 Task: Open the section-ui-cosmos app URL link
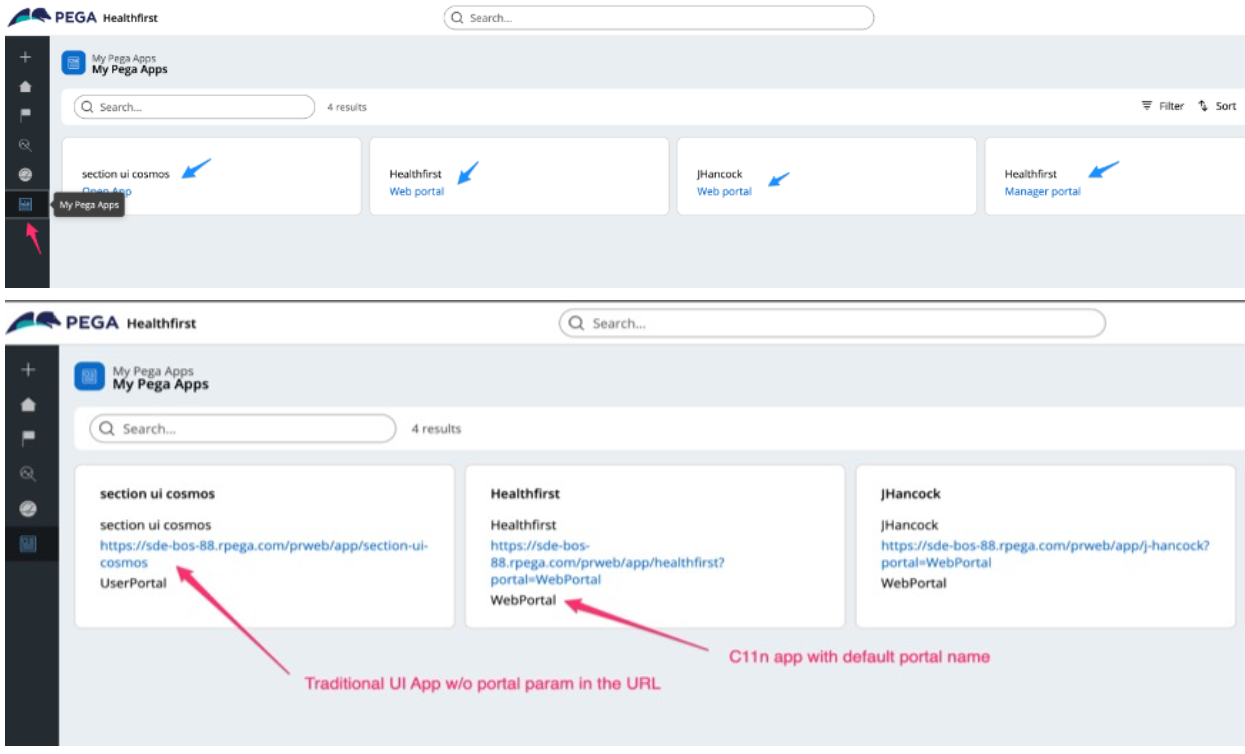click(x=264, y=554)
